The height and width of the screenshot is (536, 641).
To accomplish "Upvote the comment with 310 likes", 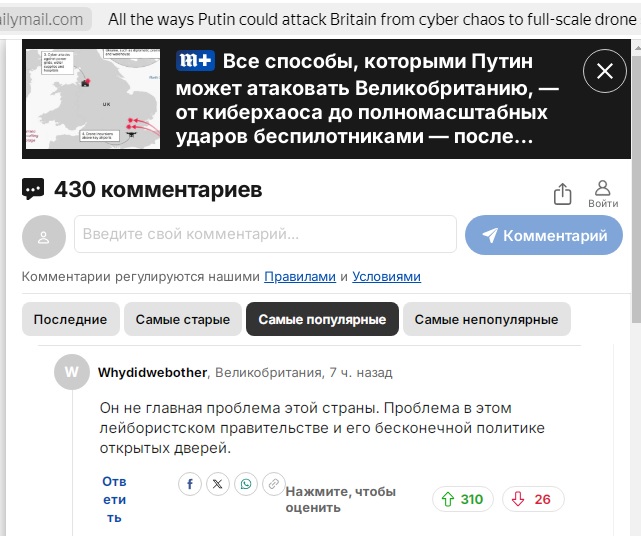I will tap(463, 499).
